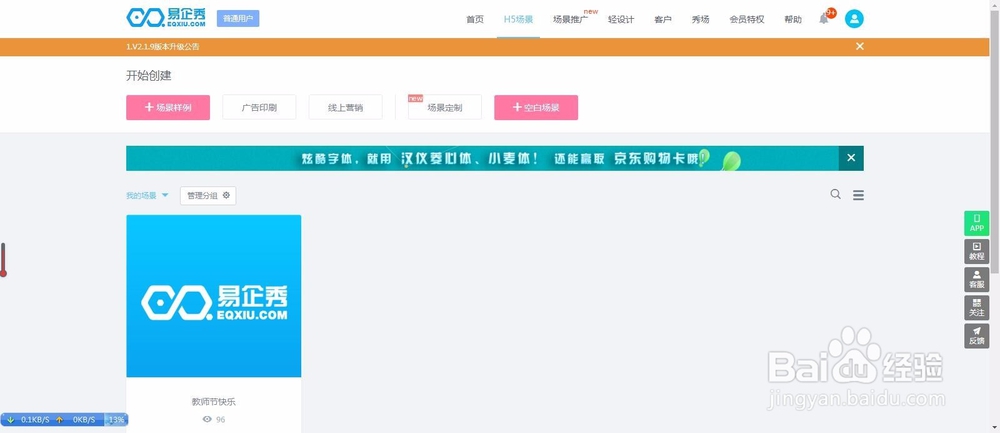Open the 反馈 feedback sidebar button

[x=976, y=335]
